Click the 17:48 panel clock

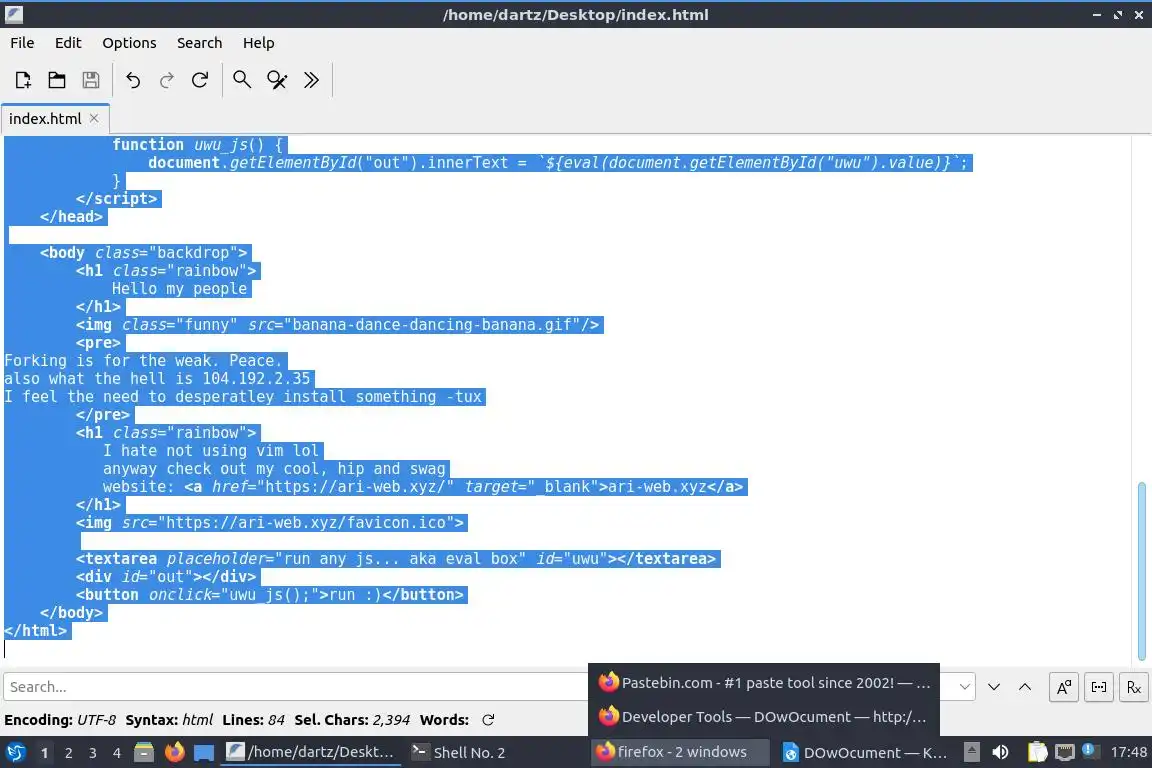(x=1128, y=752)
